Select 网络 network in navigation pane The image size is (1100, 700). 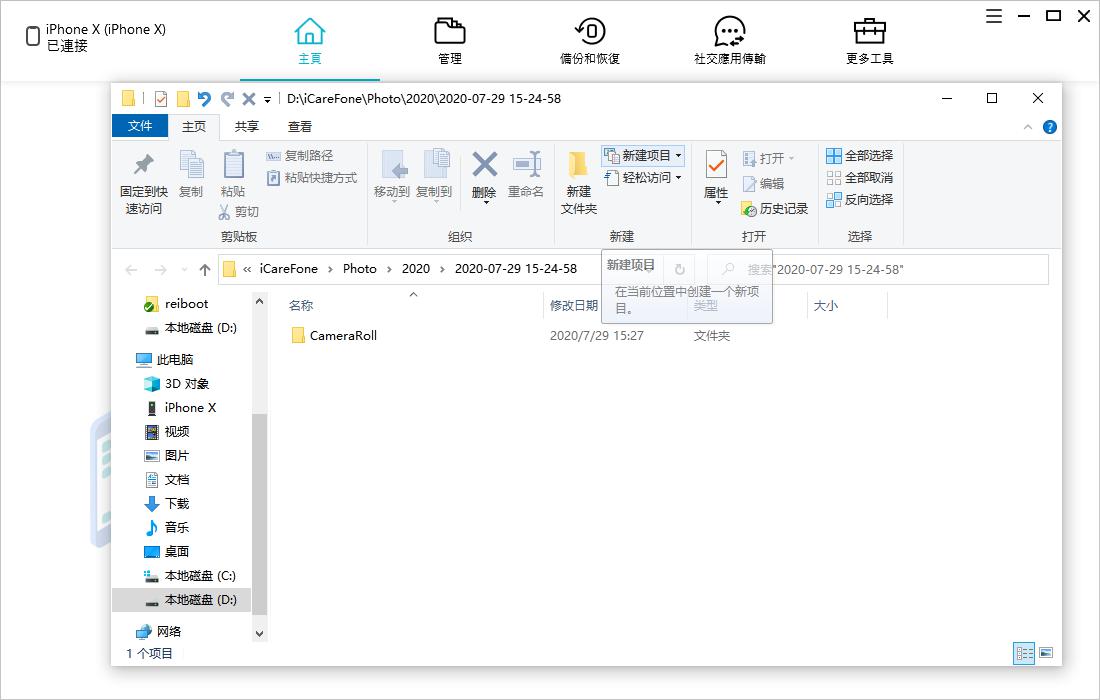point(158,631)
